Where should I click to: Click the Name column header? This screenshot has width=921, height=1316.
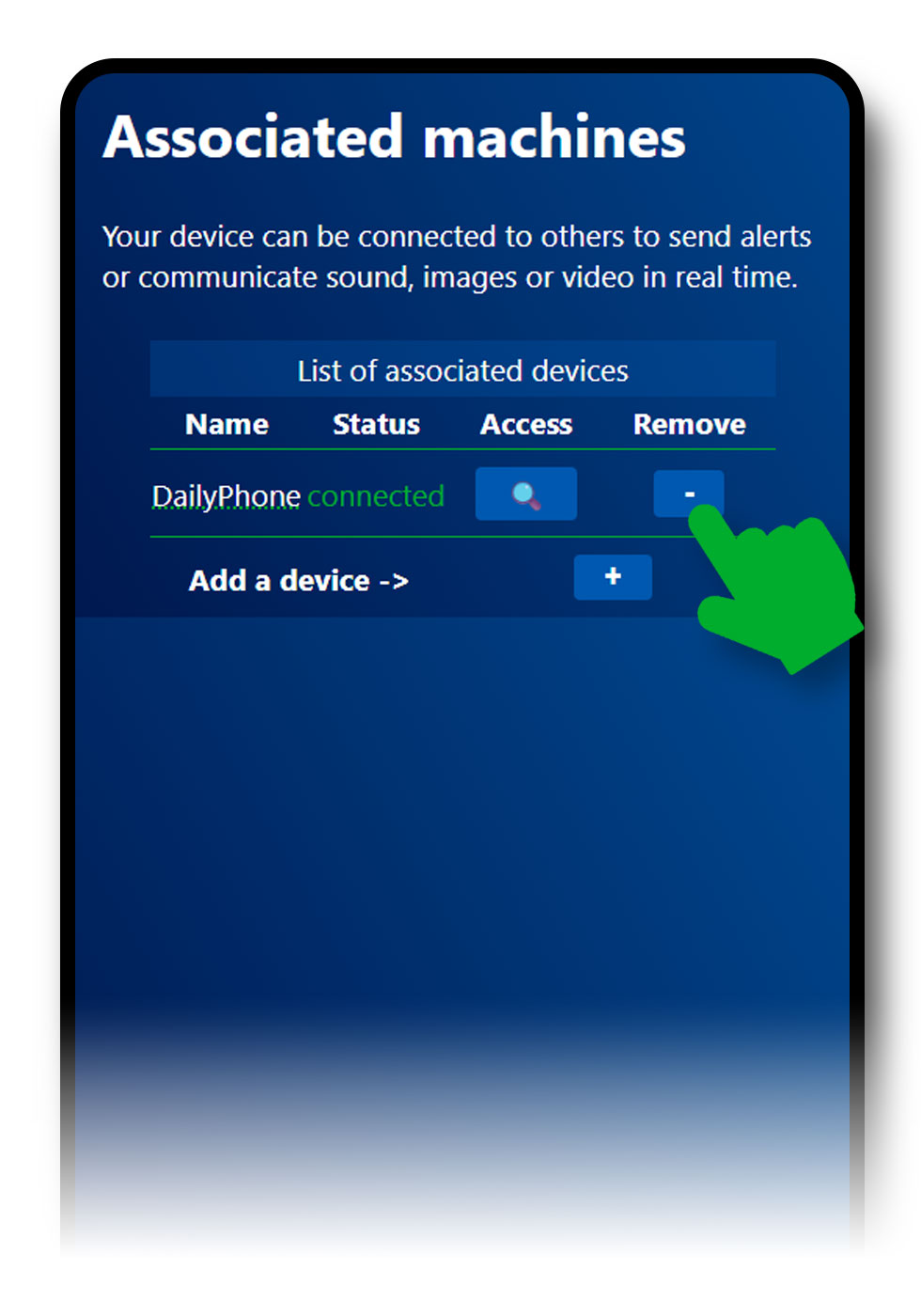tap(226, 424)
